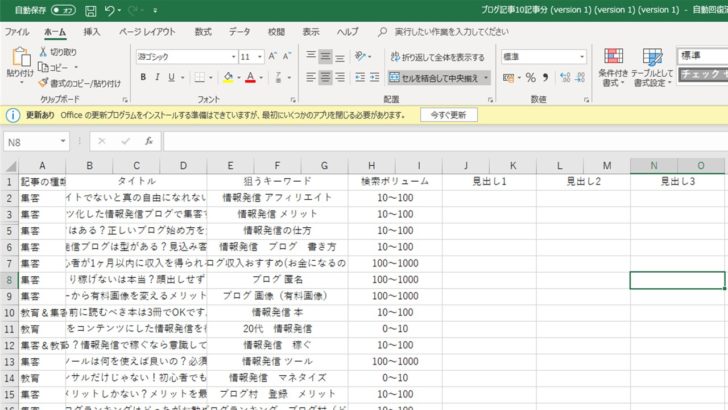Click the コピー button
The height and width of the screenshot is (410, 728).
[x=53, y=68]
